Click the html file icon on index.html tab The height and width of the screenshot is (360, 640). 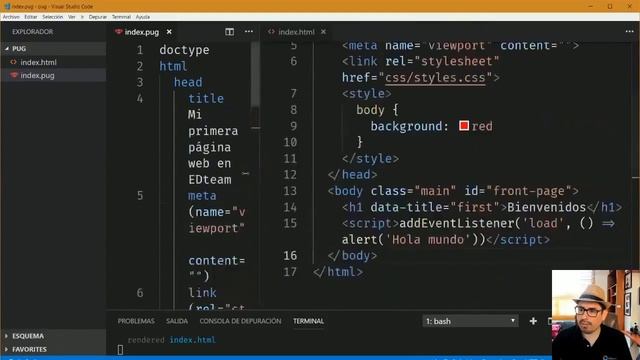[x=271, y=32]
